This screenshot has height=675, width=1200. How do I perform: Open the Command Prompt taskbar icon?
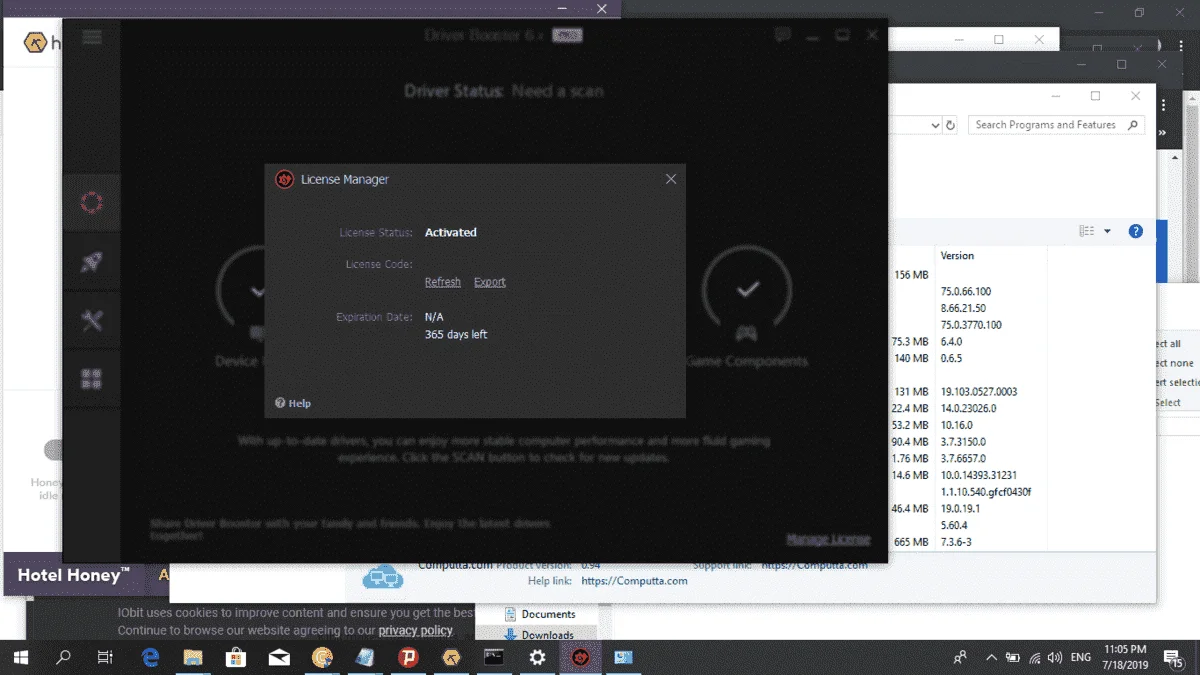click(494, 658)
